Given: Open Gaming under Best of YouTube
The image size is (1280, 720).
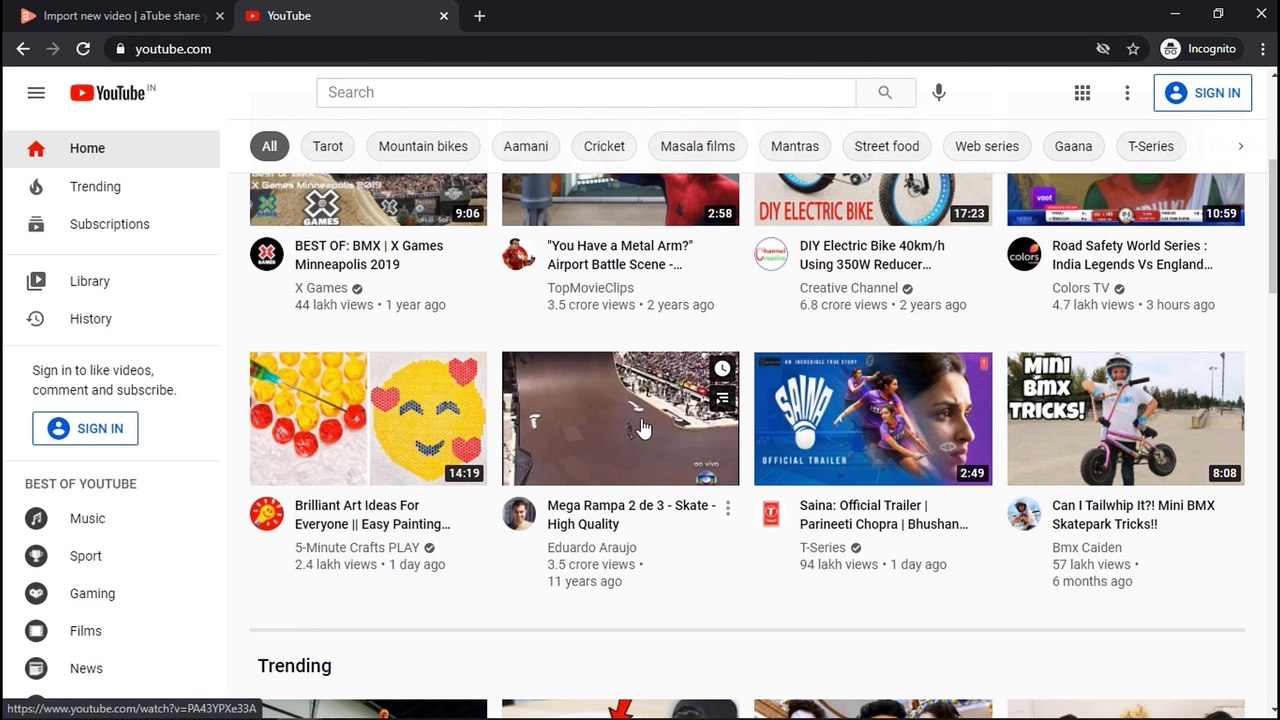Looking at the screenshot, I should click(x=110, y=594).
